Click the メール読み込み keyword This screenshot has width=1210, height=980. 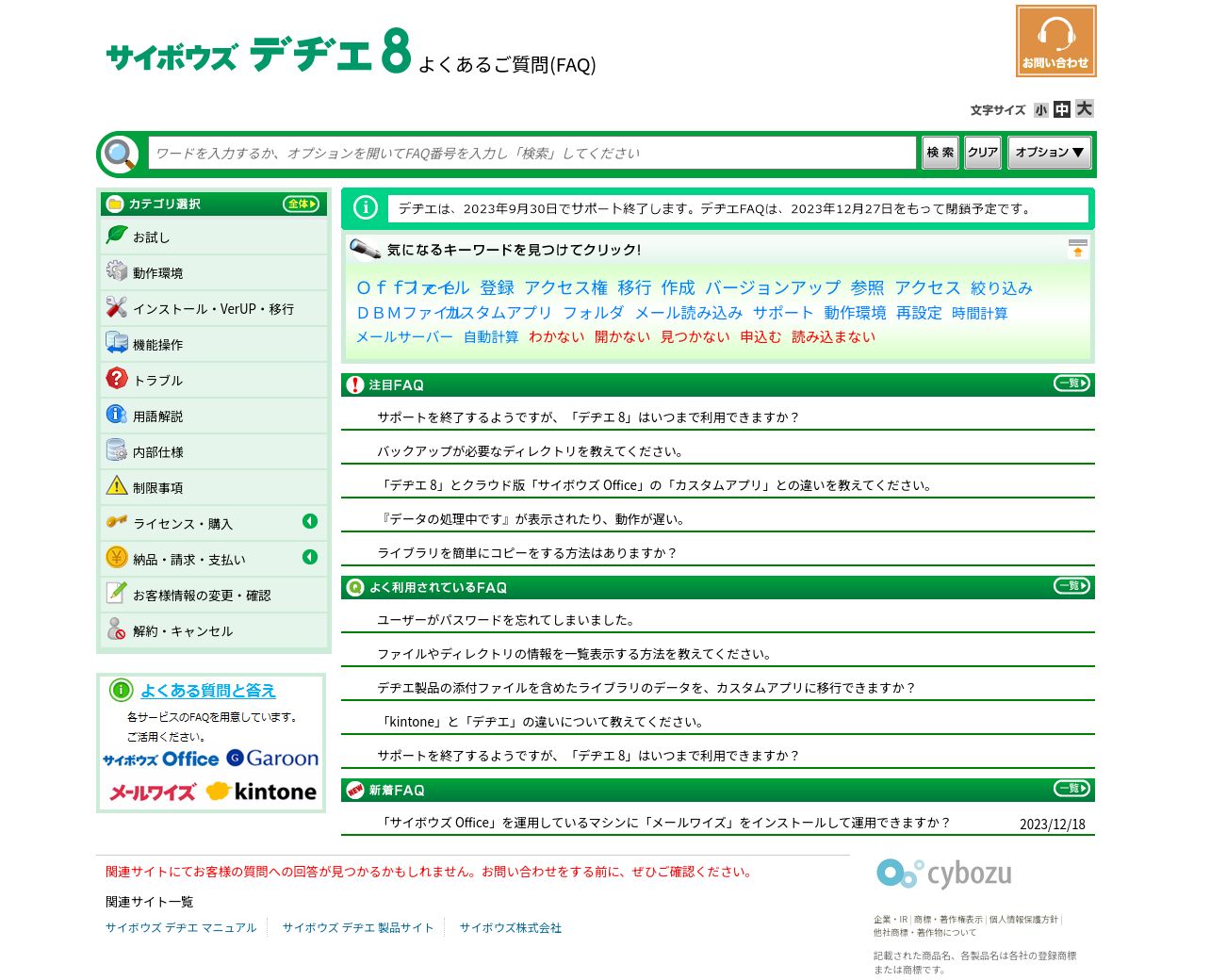pos(688,313)
